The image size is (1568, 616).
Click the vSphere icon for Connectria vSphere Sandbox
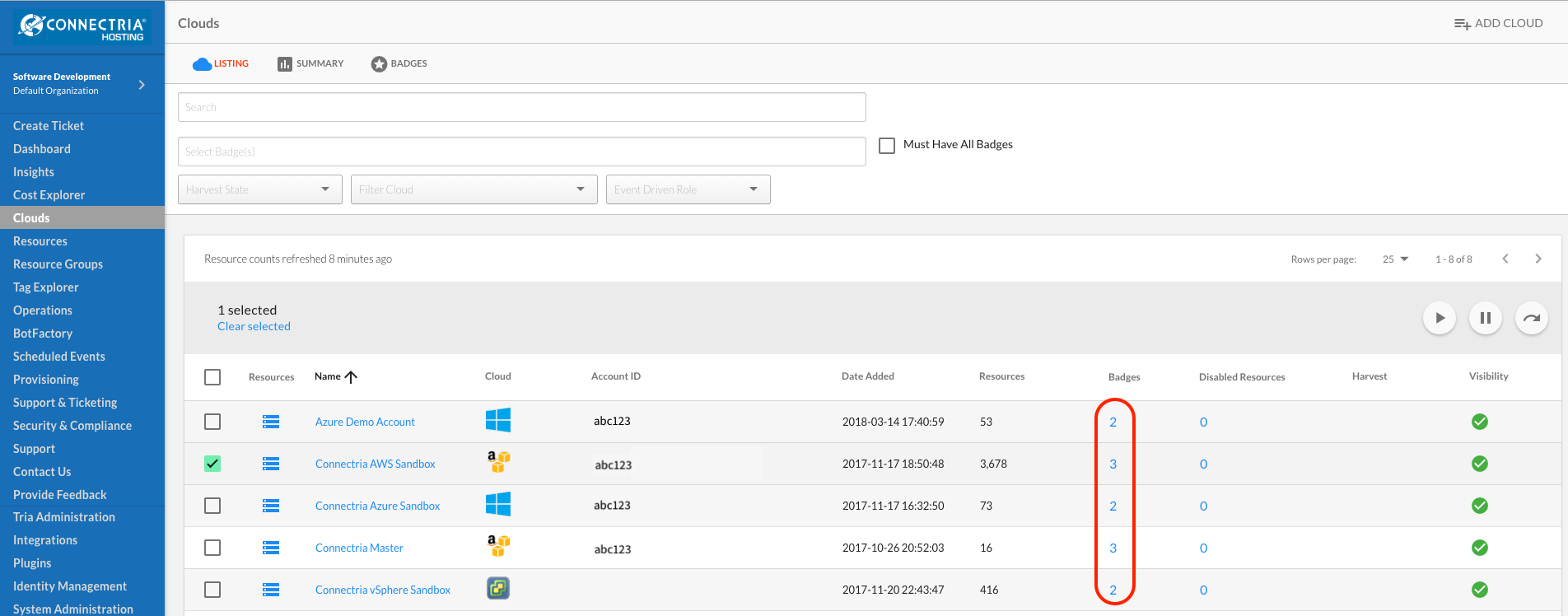(498, 588)
